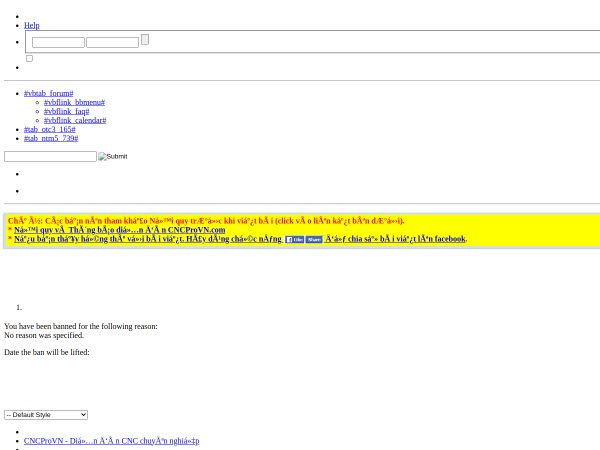Image resolution: width=600 pixels, height=450 pixels.
Task: Open the forum rules link ending CNCProVN.com
Action: (x=119, y=230)
